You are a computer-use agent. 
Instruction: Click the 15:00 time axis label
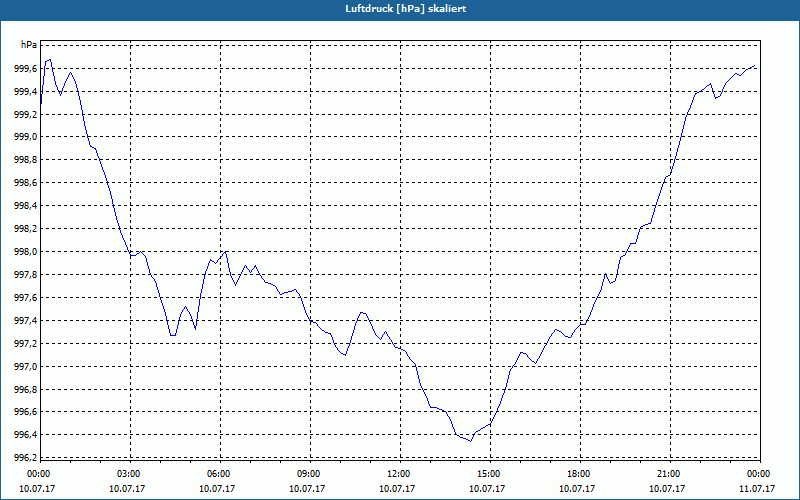tap(488, 474)
